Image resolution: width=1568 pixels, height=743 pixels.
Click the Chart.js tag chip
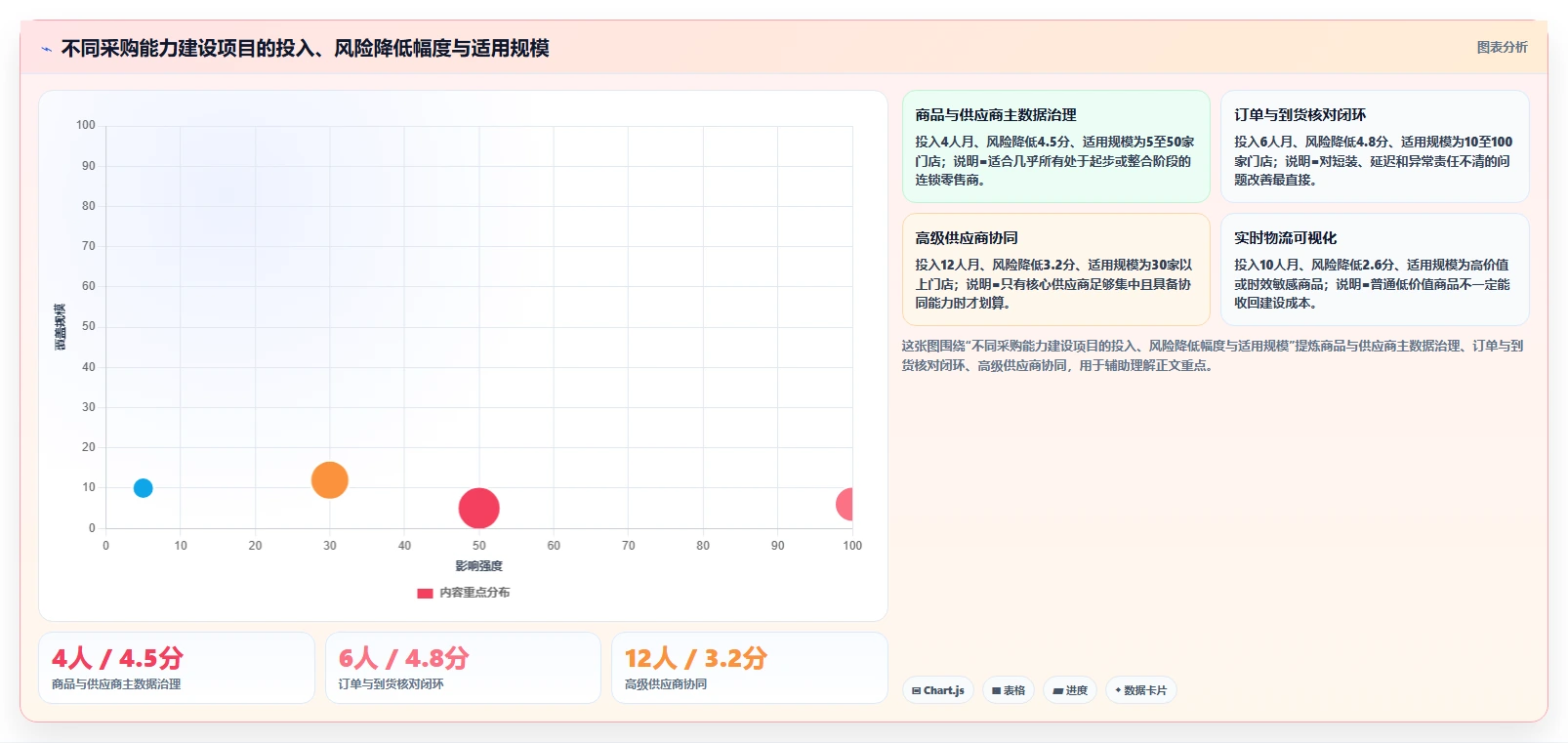coord(937,690)
